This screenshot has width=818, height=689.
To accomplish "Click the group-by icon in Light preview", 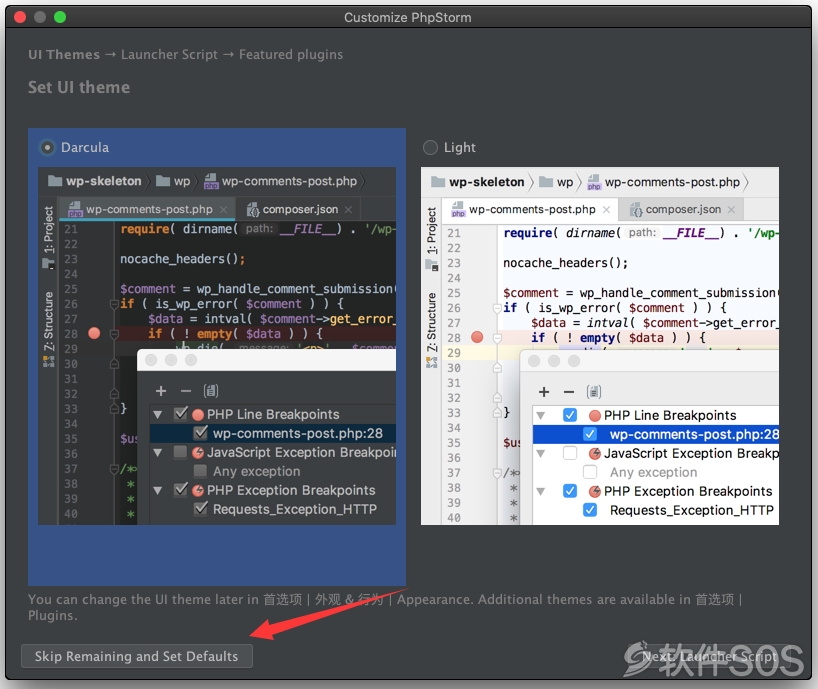I will [x=594, y=392].
